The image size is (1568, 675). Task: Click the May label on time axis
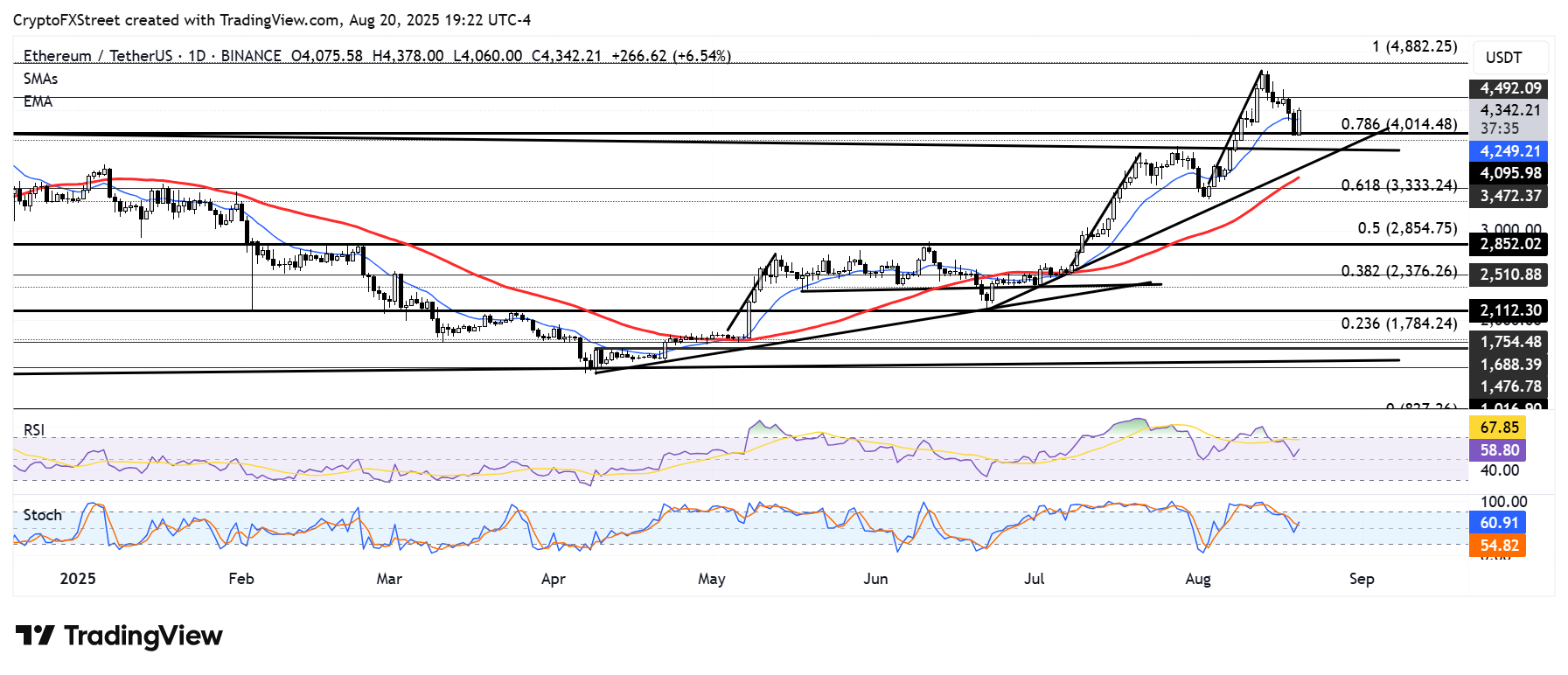[711, 579]
